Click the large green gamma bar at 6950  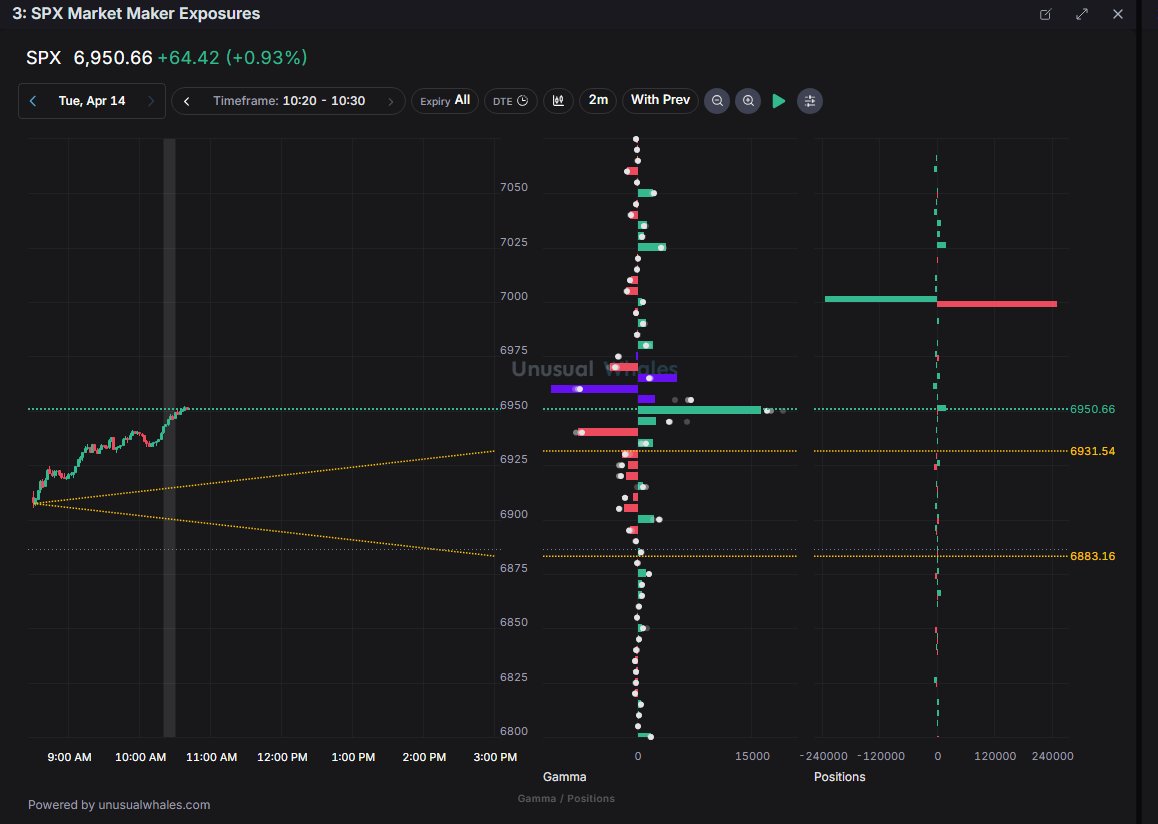pos(699,410)
